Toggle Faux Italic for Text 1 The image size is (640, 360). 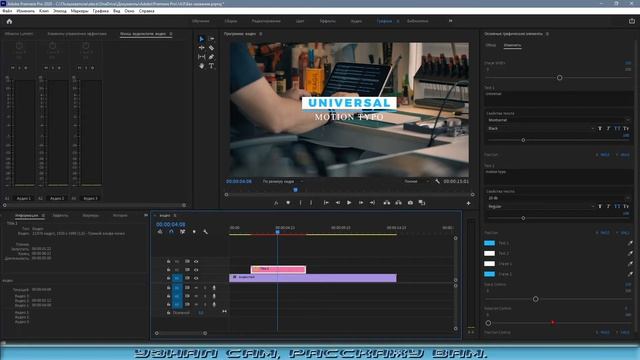pyautogui.click(x=608, y=129)
